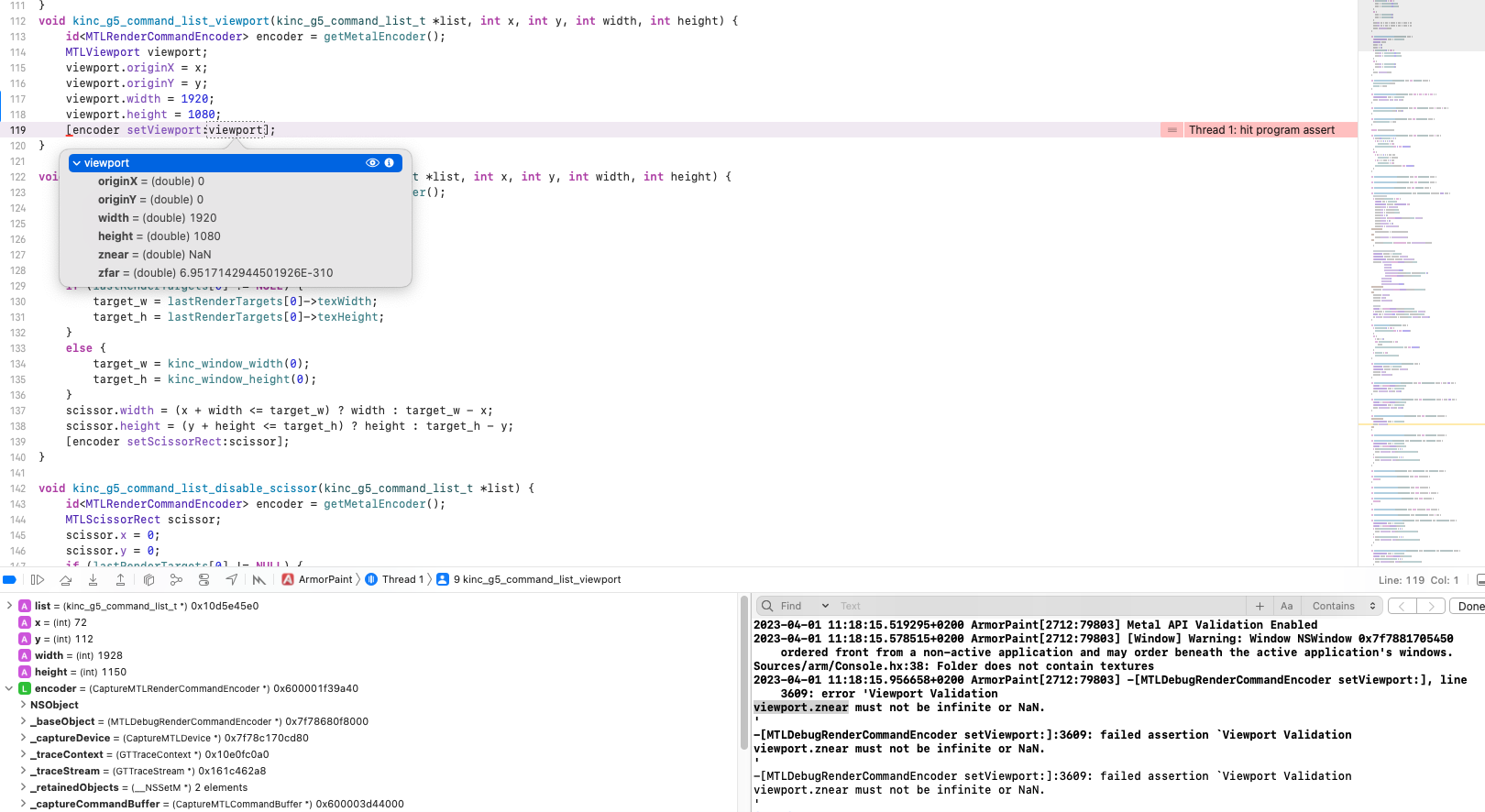
Task: Open the Contains match mode dropdown
Action: (x=1344, y=606)
